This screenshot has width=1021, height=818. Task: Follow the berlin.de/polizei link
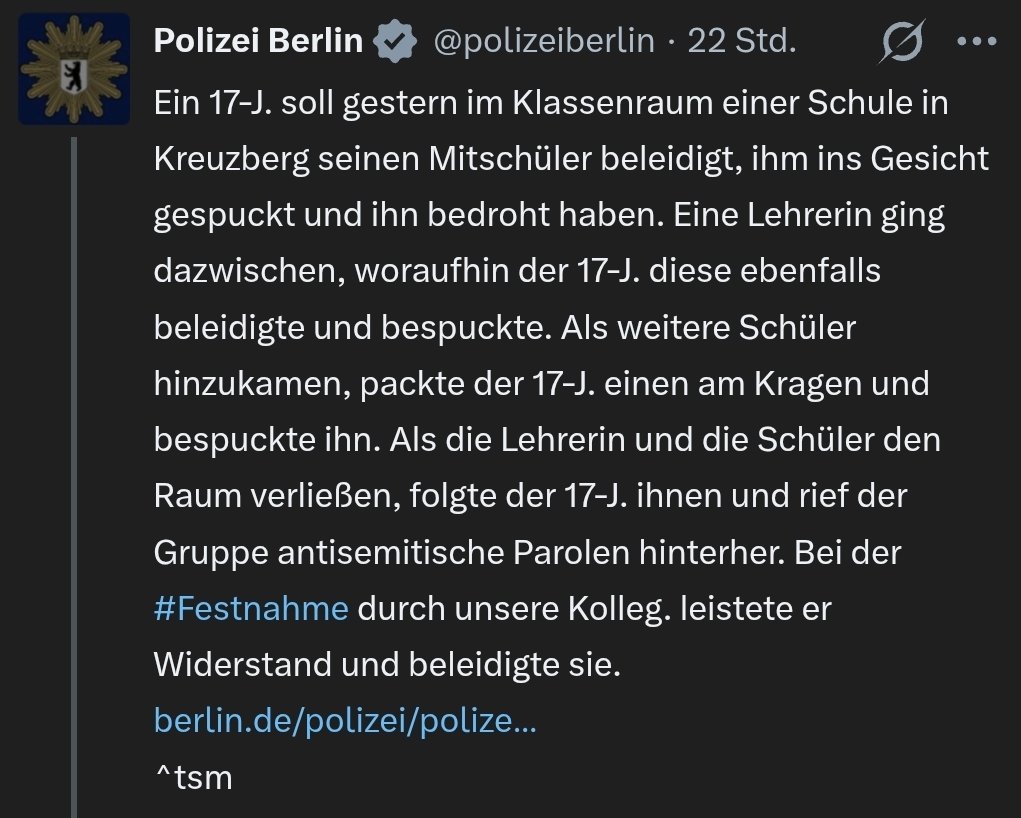coord(345,720)
